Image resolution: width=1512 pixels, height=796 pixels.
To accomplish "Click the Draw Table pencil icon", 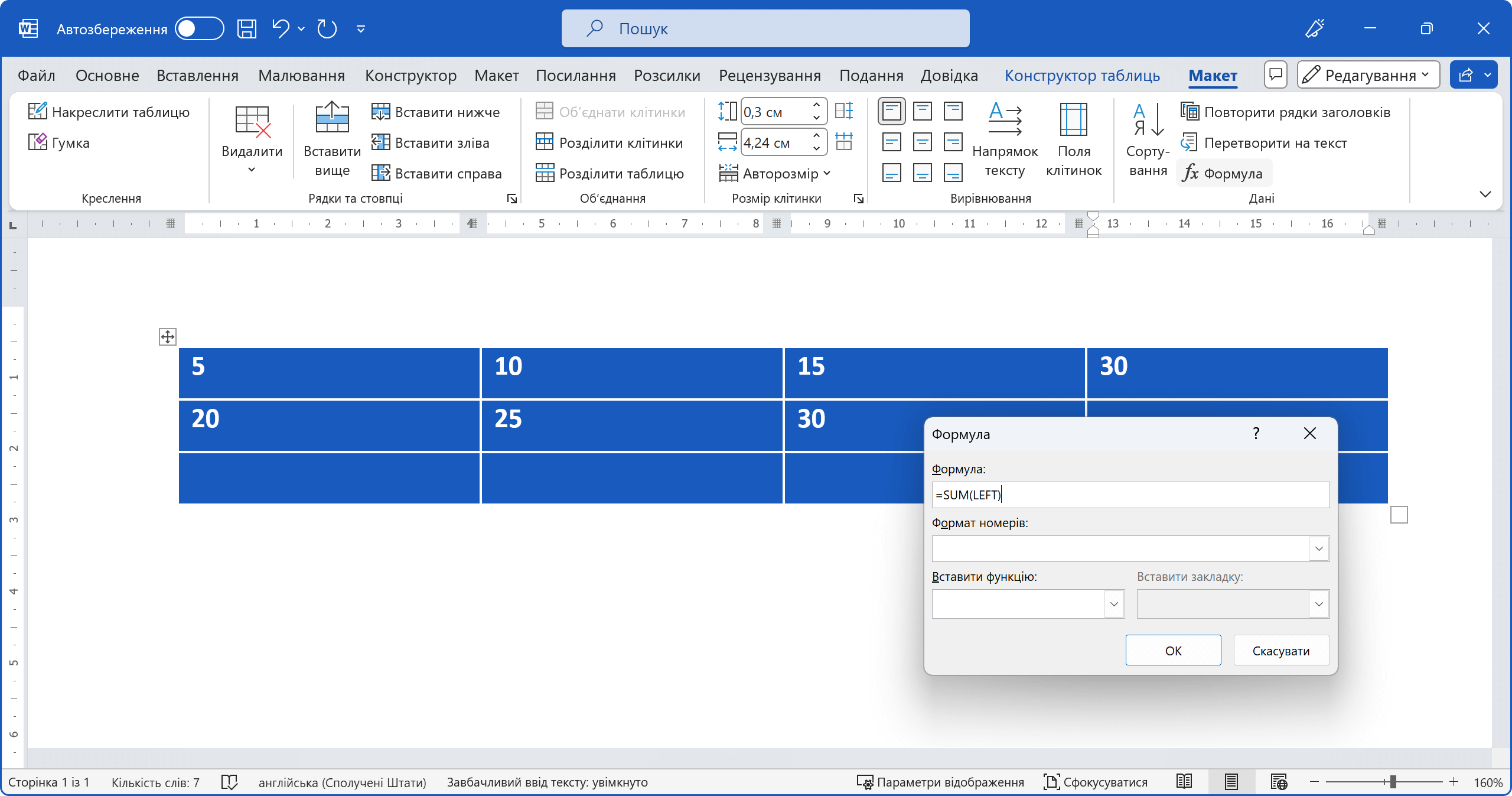I will point(37,112).
